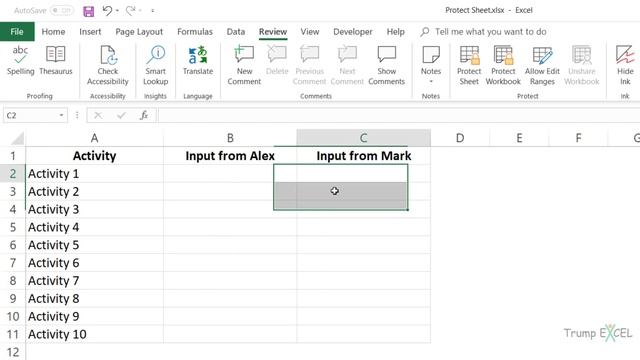Image resolution: width=640 pixels, height=360 pixels.
Task: Open the Help tab
Action: pyautogui.click(x=396, y=31)
